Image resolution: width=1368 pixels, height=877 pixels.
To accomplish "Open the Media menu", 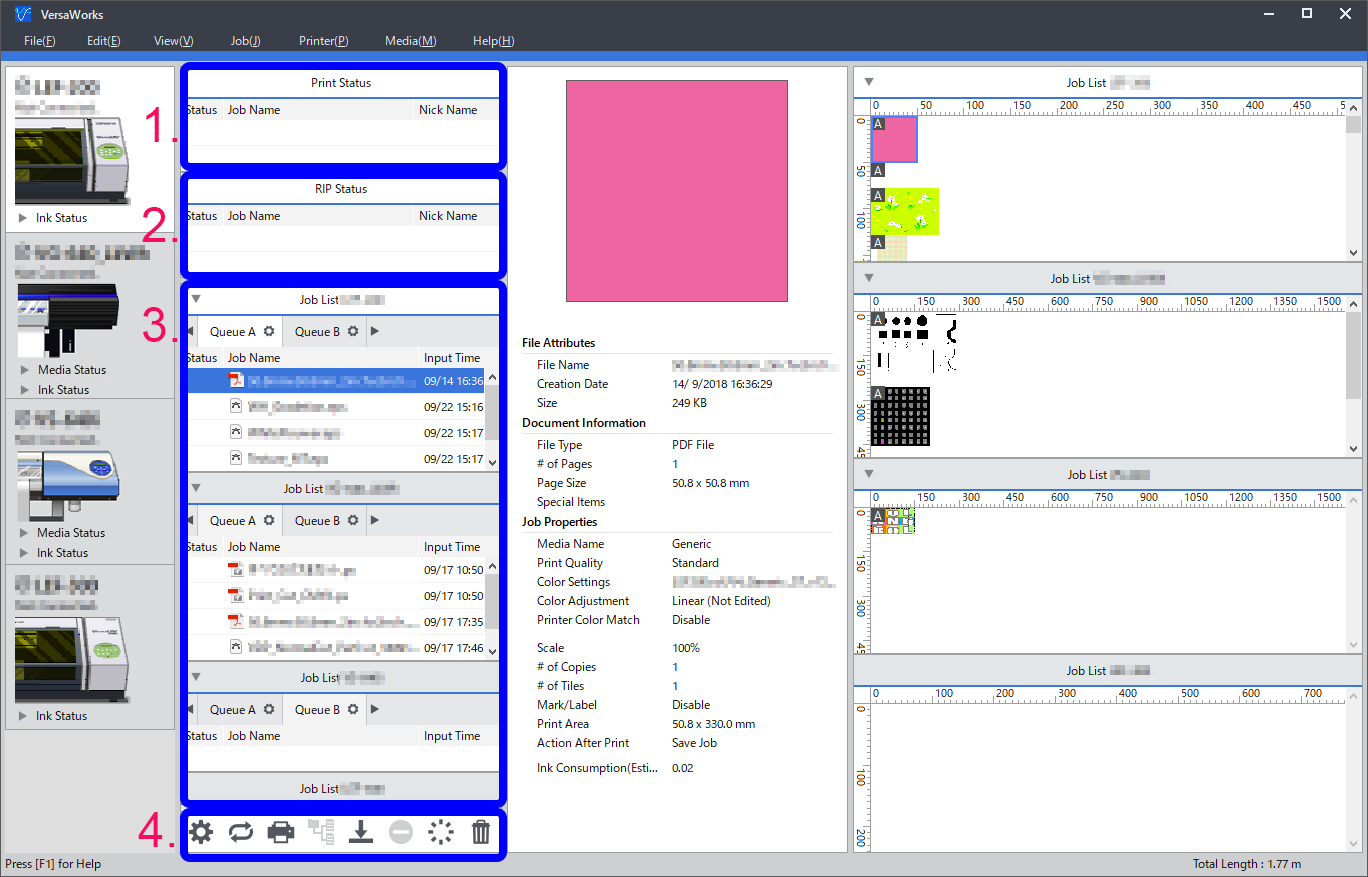I will (x=410, y=41).
